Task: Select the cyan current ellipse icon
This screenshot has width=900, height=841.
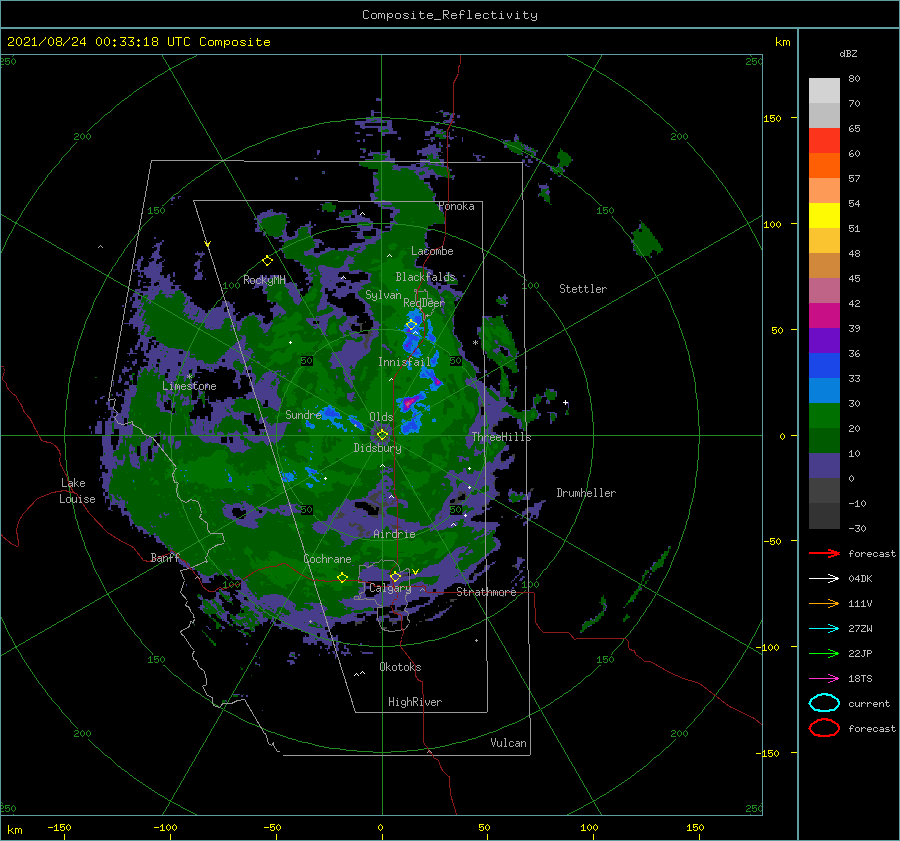Action: pos(824,703)
